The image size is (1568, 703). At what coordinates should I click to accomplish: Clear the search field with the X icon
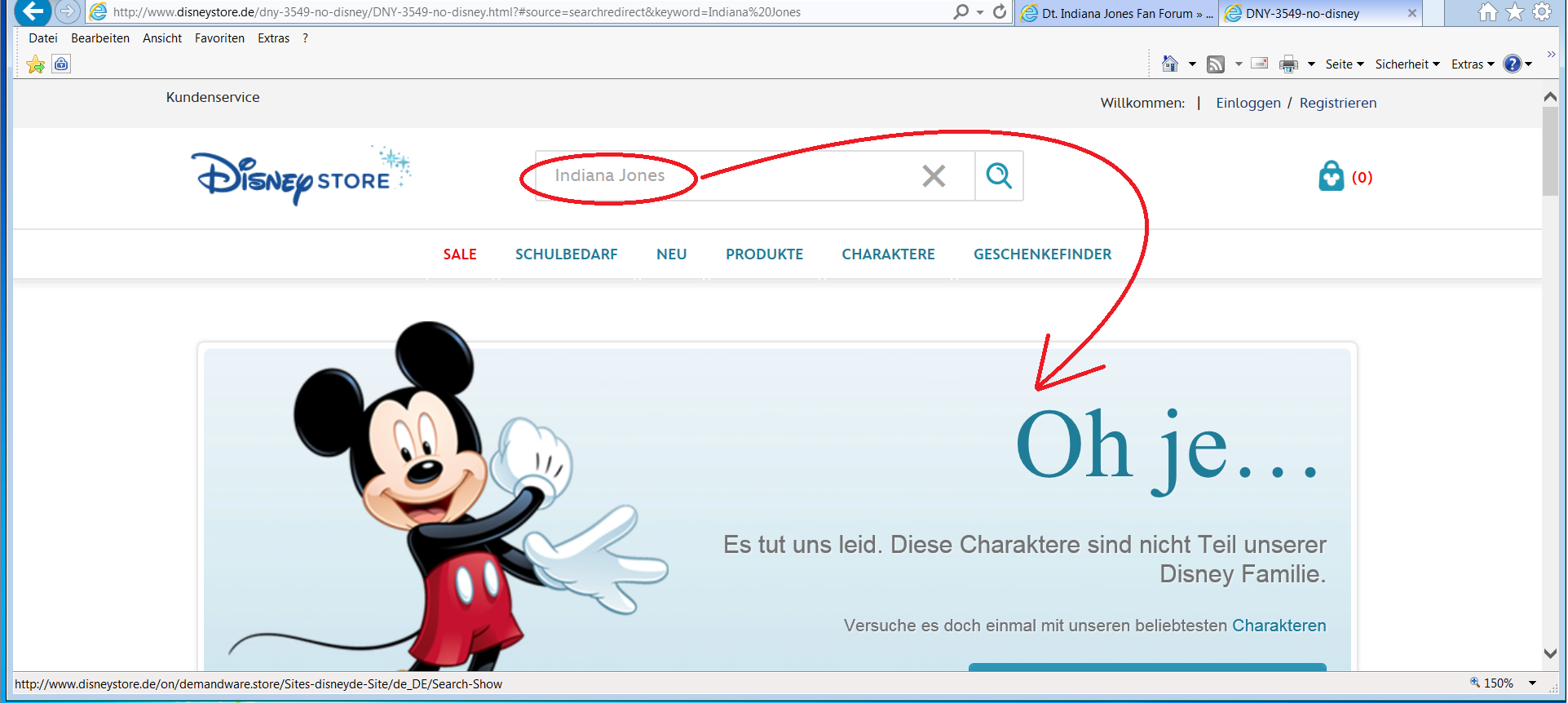[x=934, y=175]
